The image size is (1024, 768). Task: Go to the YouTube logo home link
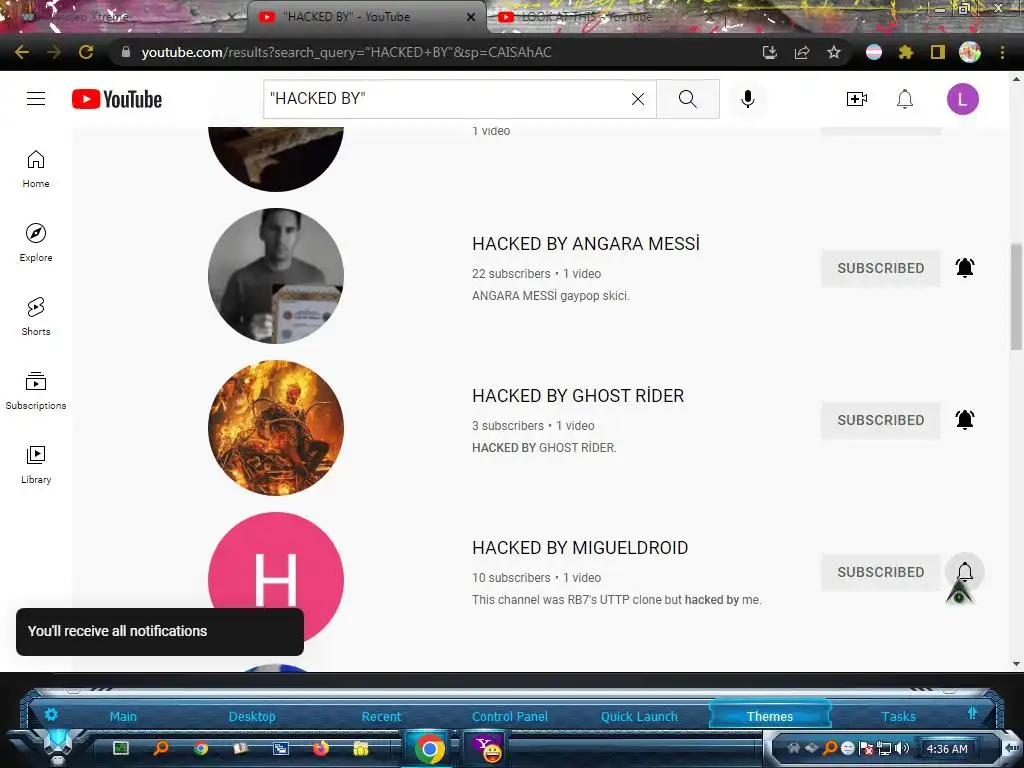(117, 99)
